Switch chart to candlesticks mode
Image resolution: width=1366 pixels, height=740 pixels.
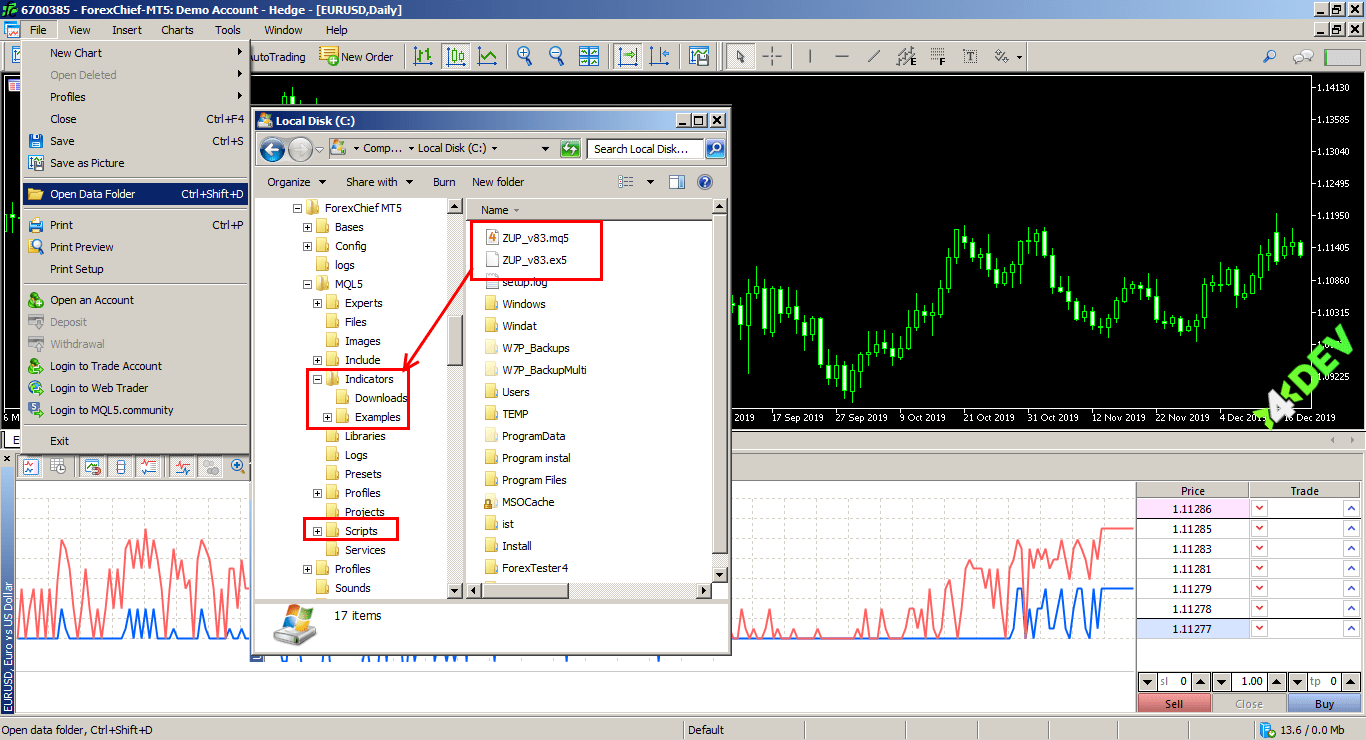tap(455, 57)
